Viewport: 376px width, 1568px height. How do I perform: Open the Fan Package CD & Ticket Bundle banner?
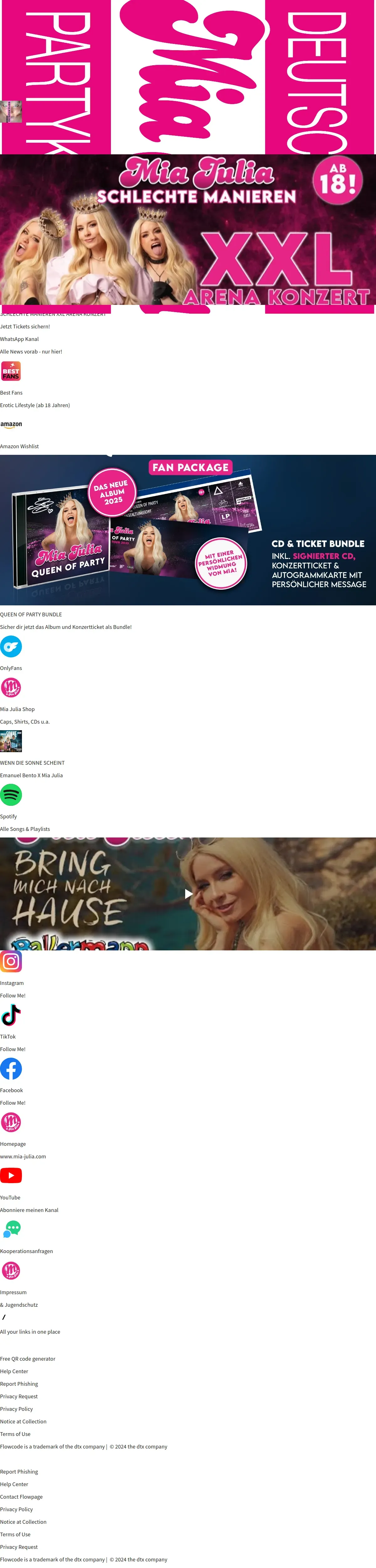pos(188,529)
